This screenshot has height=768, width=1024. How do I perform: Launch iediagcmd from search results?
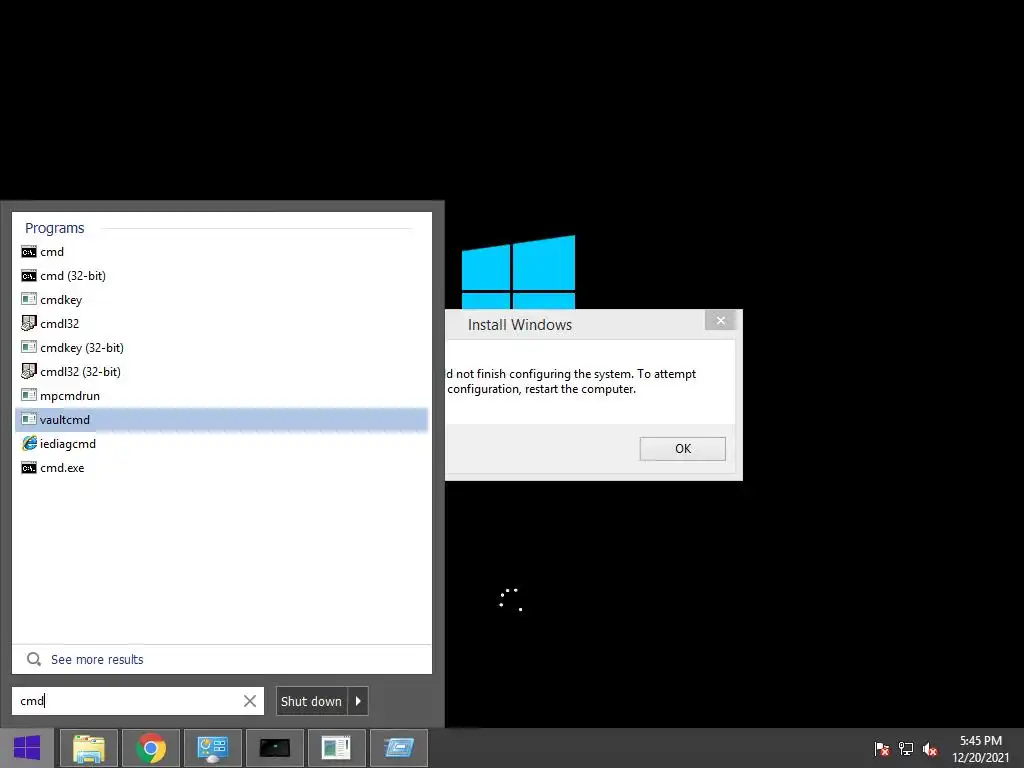pos(221,444)
